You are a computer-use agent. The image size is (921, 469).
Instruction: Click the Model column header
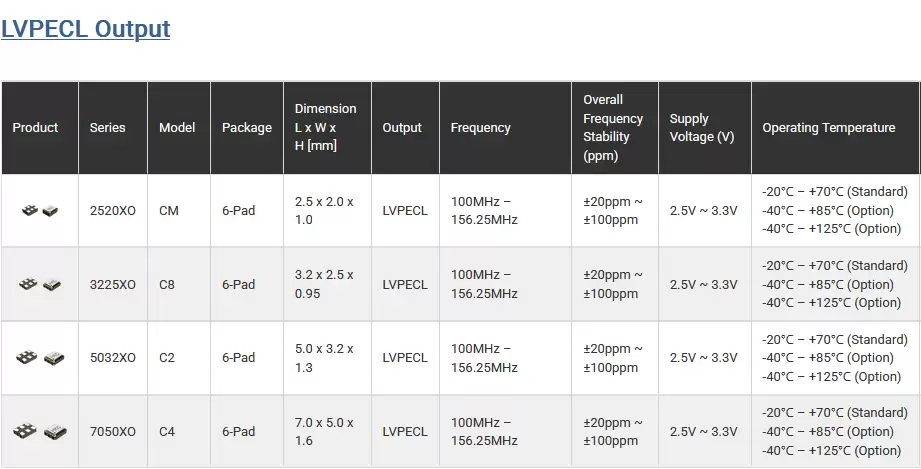[177, 128]
